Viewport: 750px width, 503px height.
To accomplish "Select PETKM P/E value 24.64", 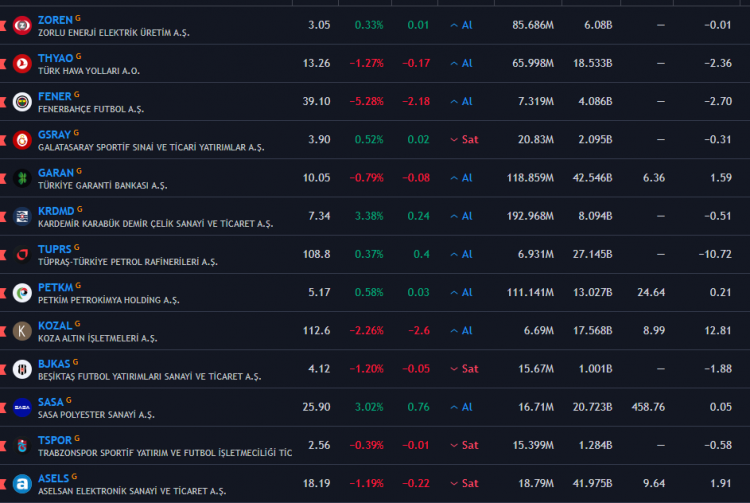I will coord(651,293).
